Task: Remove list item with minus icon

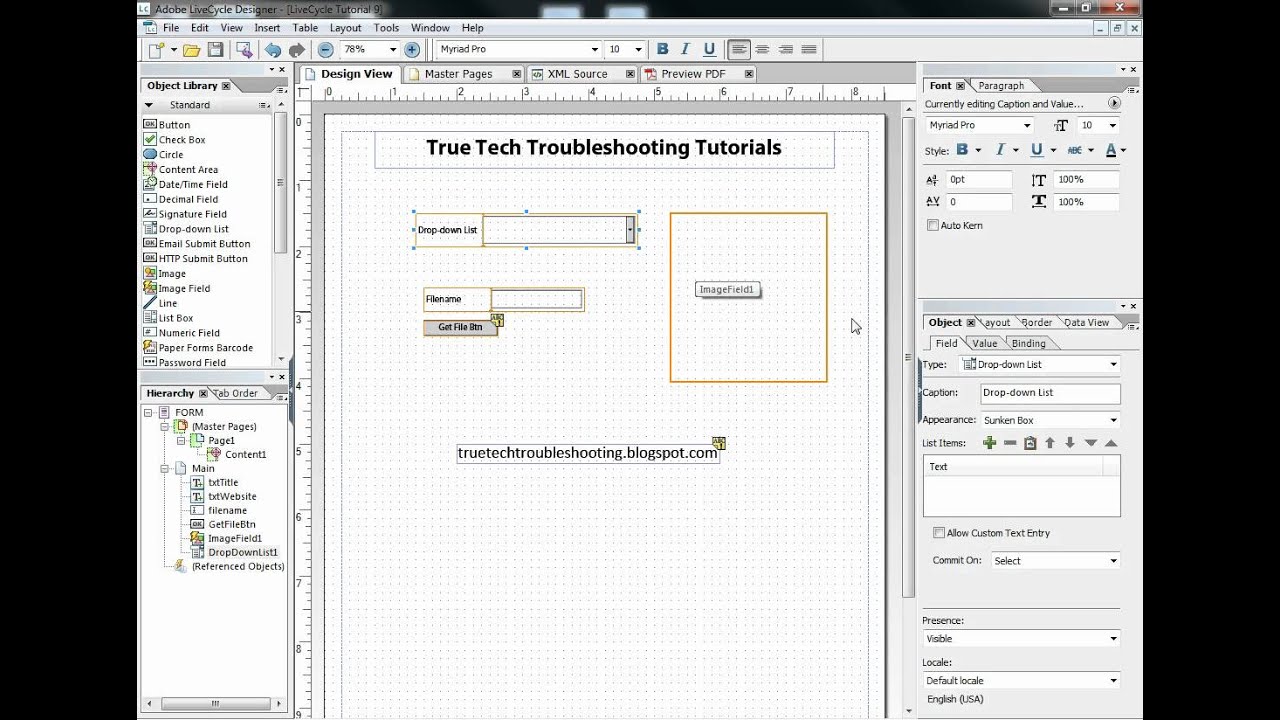Action: pyautogui.click(x=1010, y=442)
